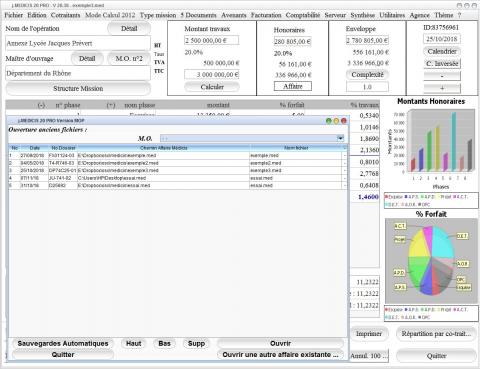480x369 pixels.
Task: Open the Cotraitants menu
Action: [65, 15]
